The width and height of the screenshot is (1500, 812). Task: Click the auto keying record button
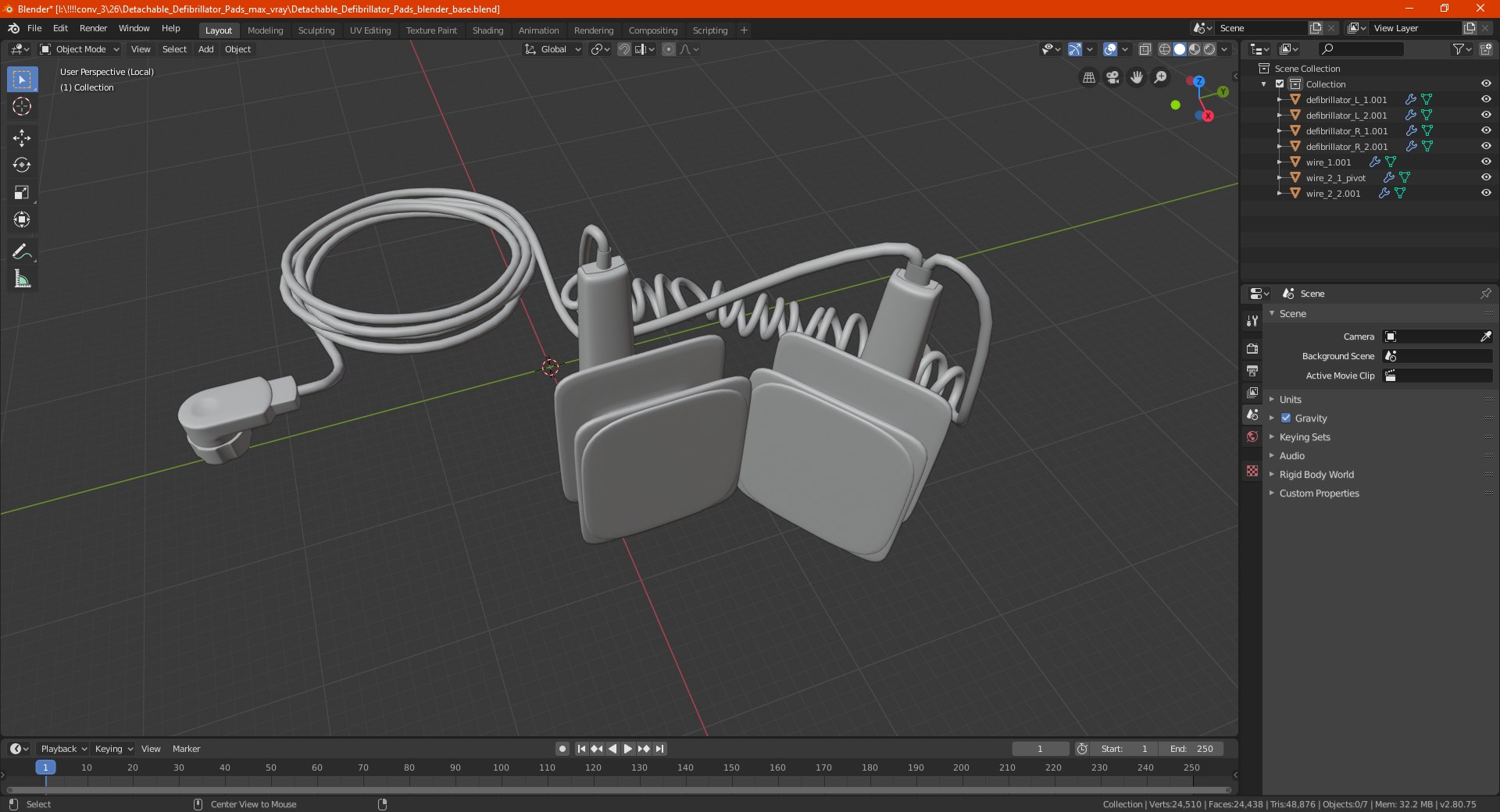point(562,749)
